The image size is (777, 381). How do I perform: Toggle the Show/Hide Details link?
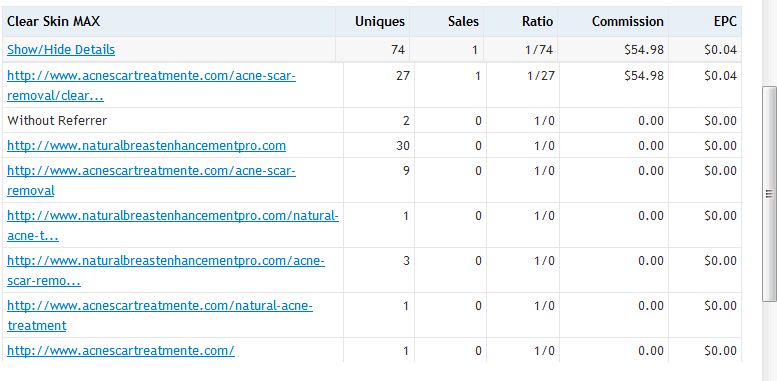tap(61, 50)
